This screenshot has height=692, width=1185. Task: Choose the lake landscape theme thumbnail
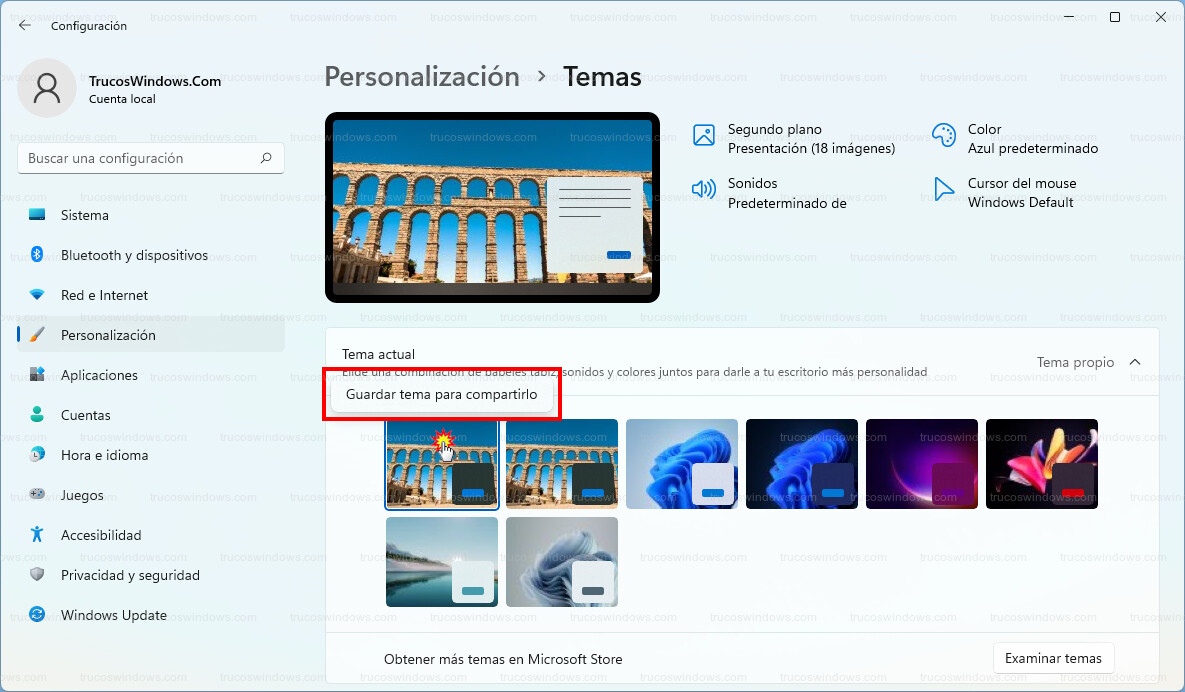click(441, 561)
